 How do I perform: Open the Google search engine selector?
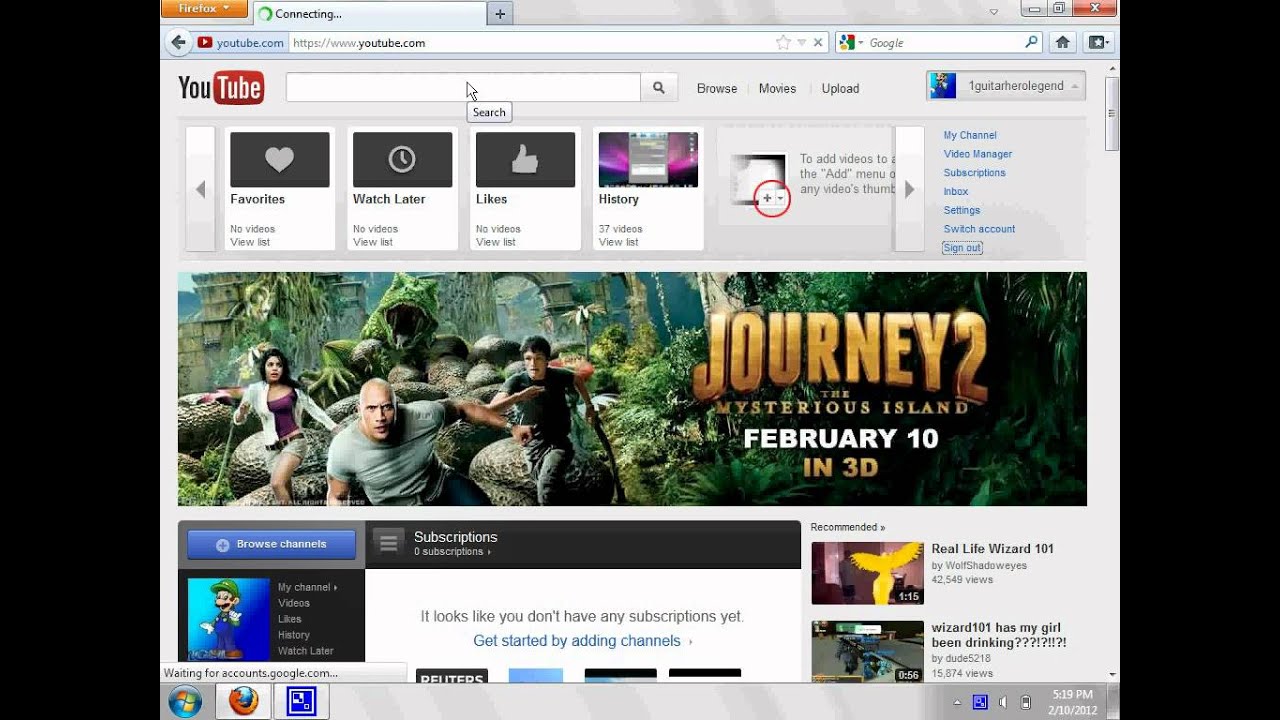coord(851,43)
